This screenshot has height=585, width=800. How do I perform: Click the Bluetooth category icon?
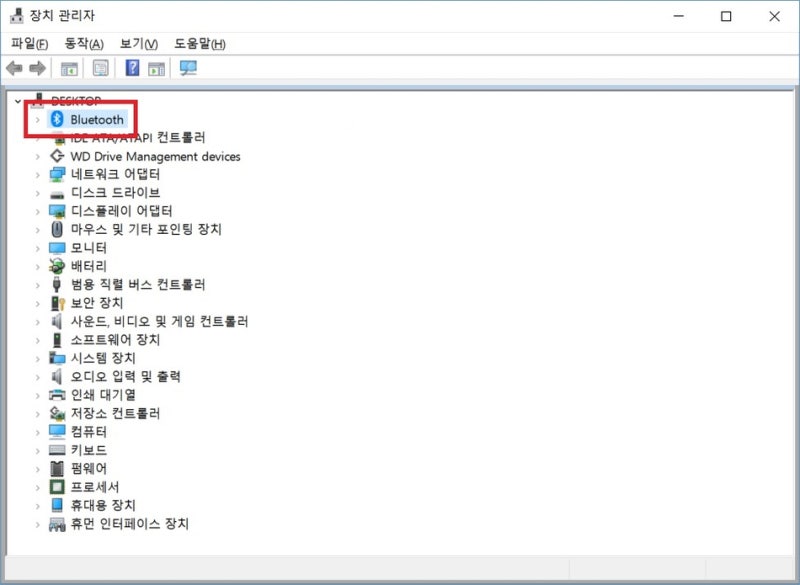(x=57, y=119)
